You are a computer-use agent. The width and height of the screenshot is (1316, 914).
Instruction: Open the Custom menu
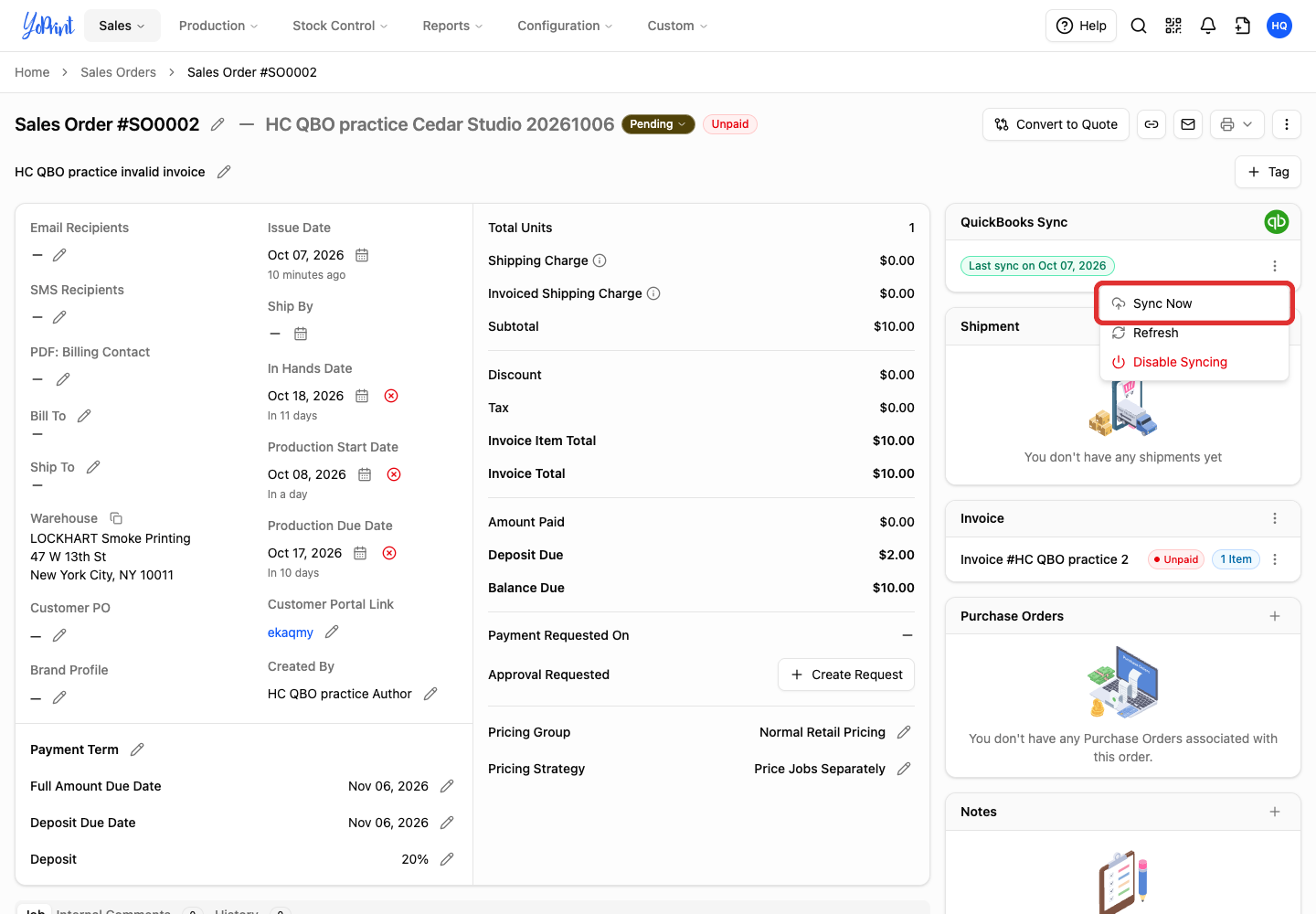pyautogui.click(x=677, y=26)
